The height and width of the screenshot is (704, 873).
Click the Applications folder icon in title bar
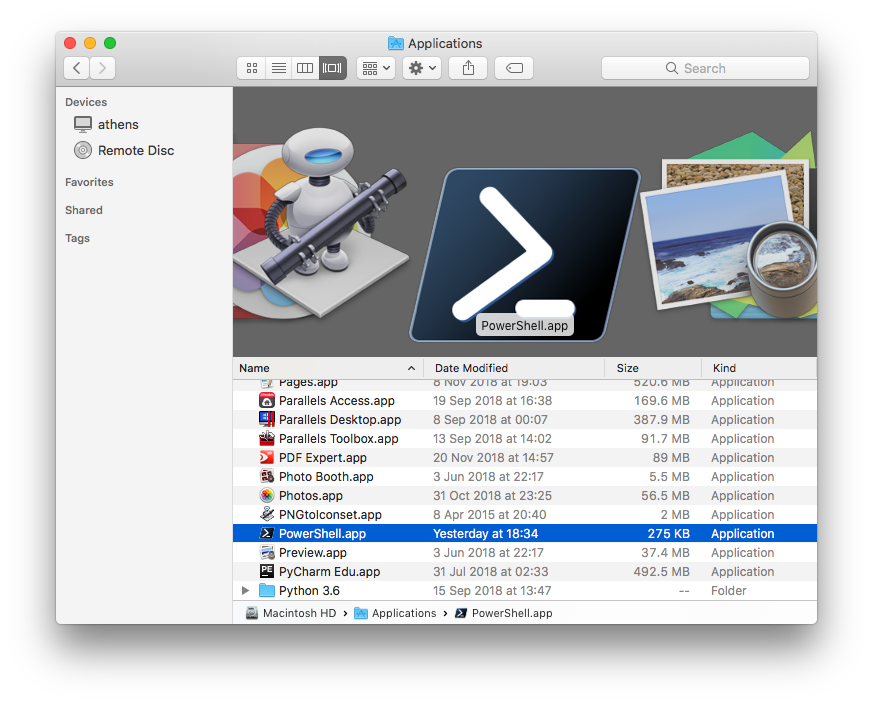pyautogui.click(x=395, y=43)
